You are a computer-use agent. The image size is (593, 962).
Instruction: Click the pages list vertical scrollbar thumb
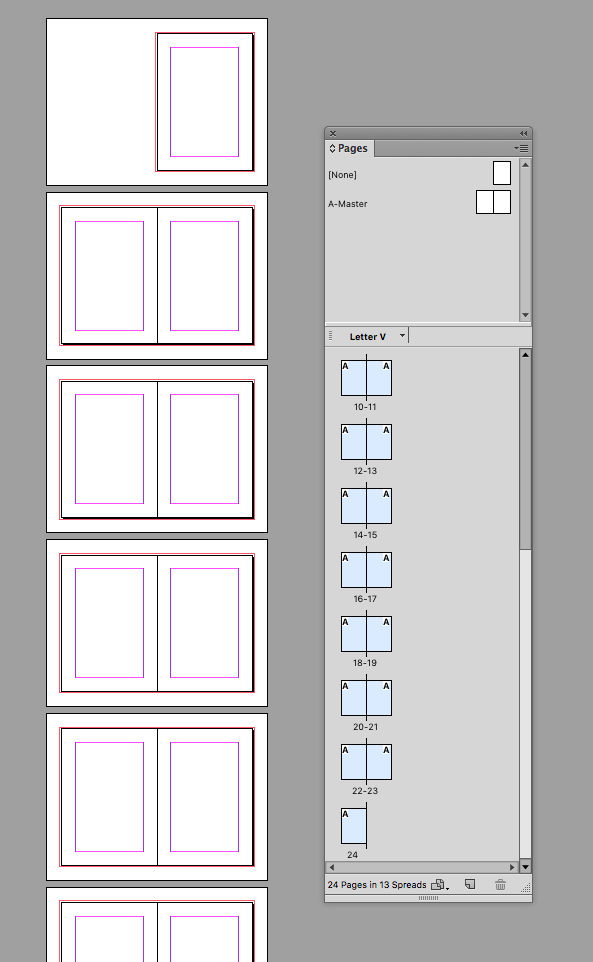click(525, 455)
